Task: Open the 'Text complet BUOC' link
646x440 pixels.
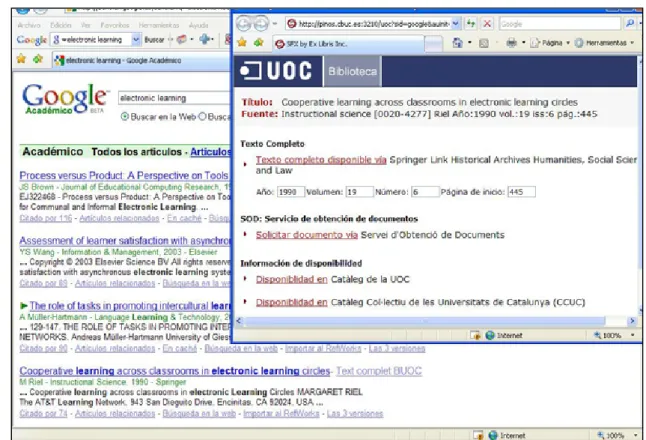Action: [x=379, y=371]
